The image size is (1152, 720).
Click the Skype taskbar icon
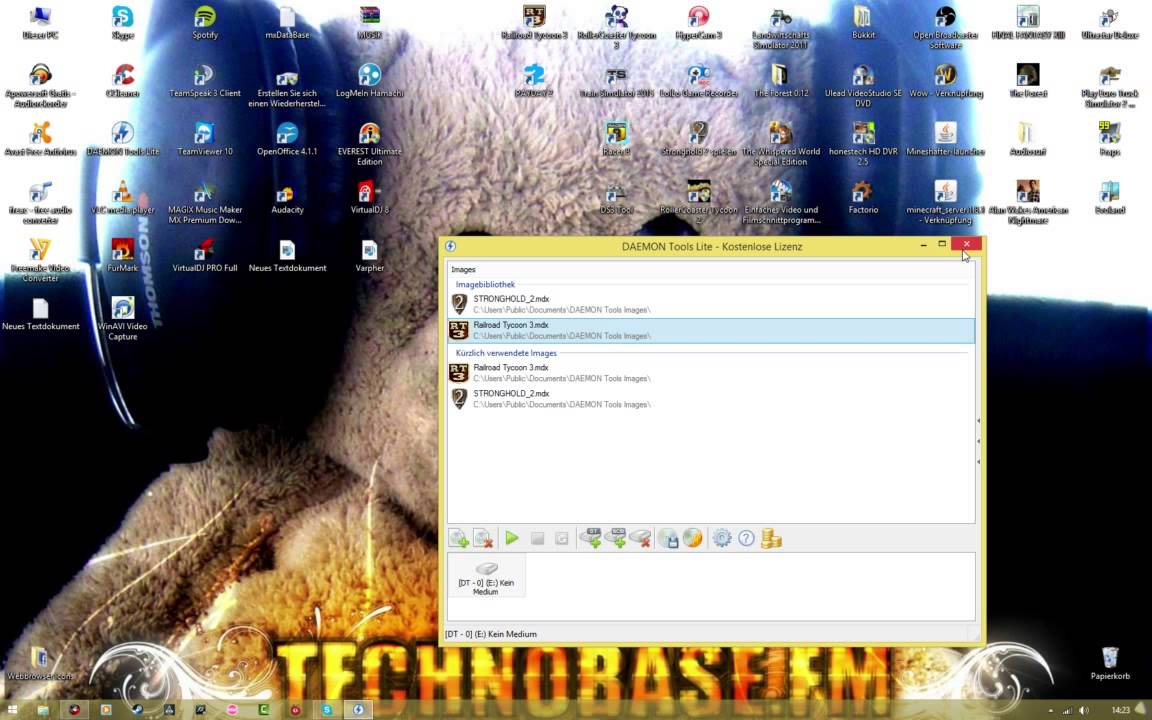327,710
